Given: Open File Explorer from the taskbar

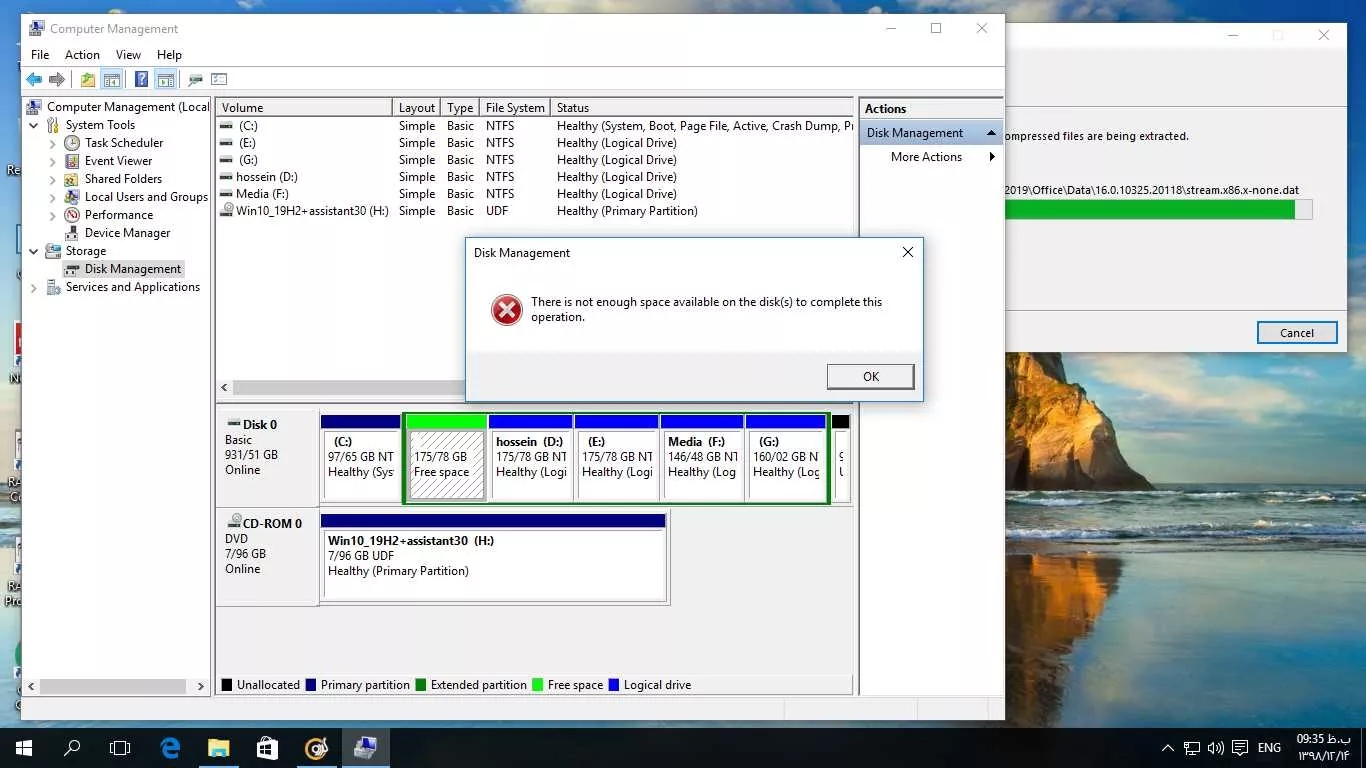Looking at the screenshot, I should coord(218,747).
